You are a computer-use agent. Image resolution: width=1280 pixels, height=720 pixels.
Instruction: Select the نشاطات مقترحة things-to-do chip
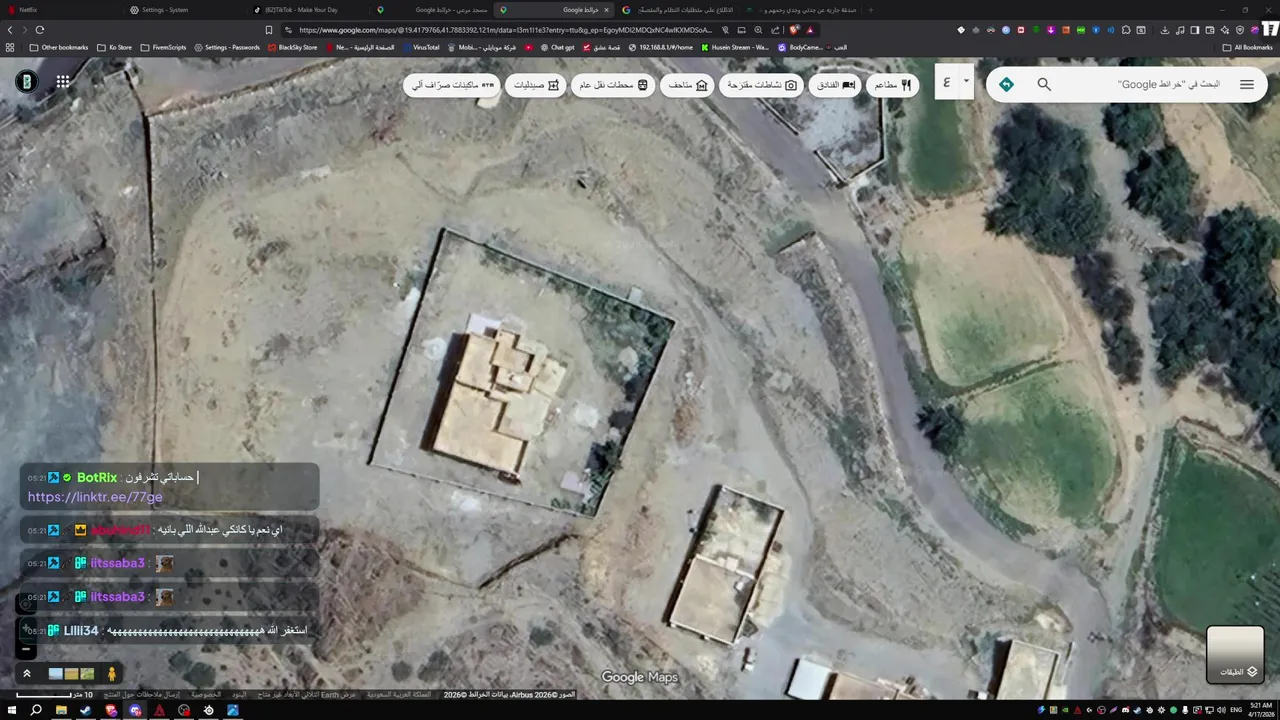pyautogui.click(x=762, y=85)
